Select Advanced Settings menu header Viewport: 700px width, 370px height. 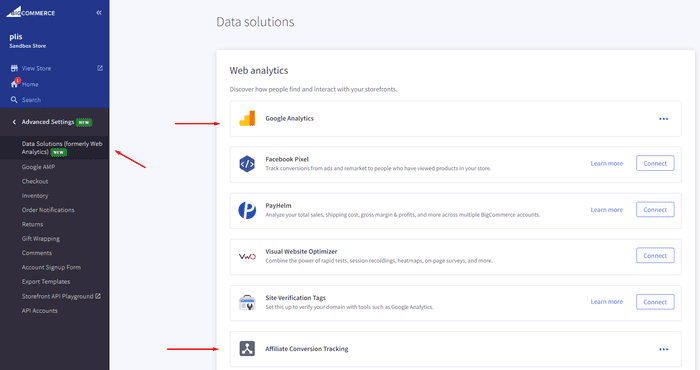point(48,122)
